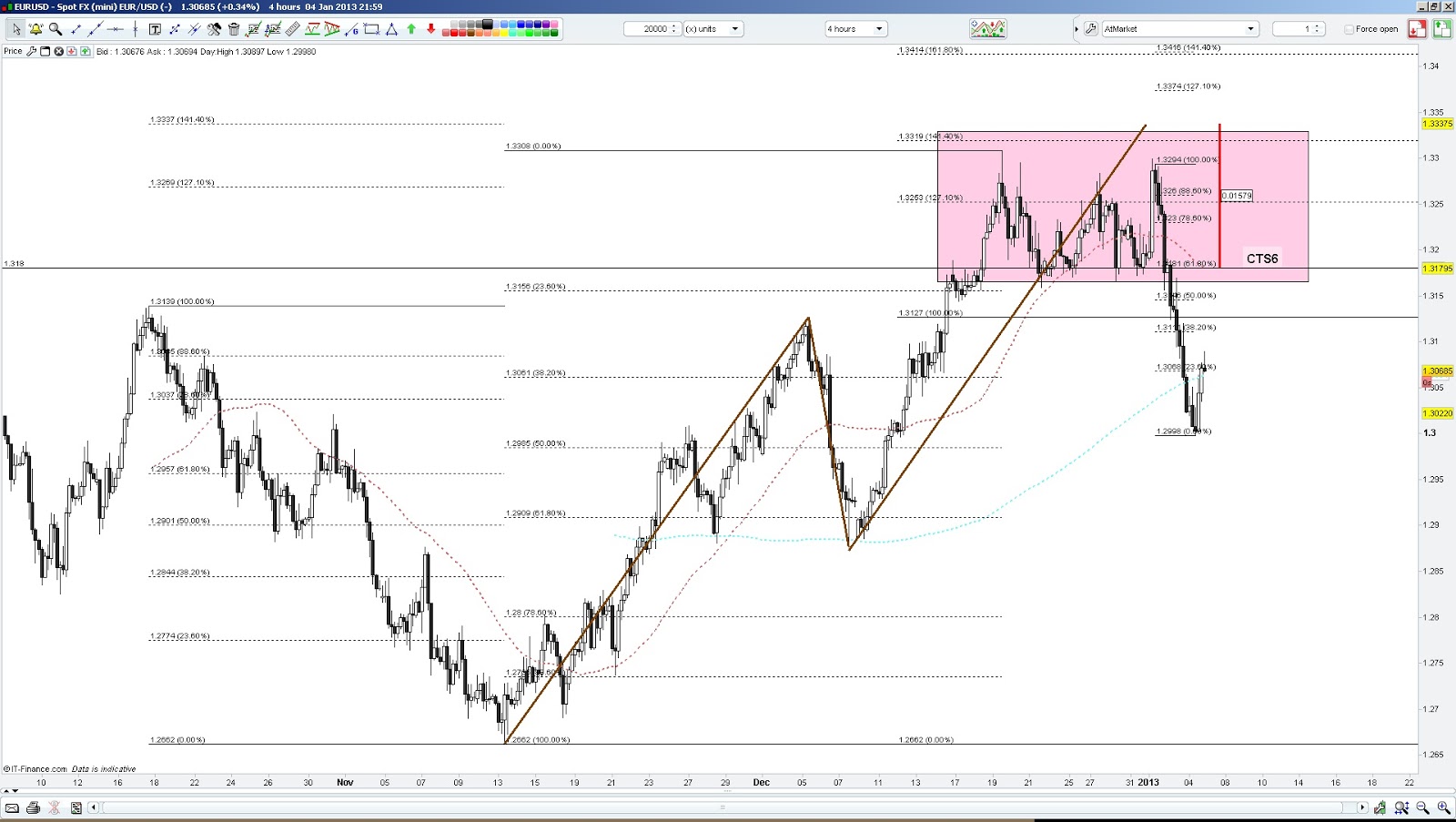The width and height of the screenshot is (1456, 822).
Task: Click the 20000 quantity stepper arrows
Action: [x=674, y=29]
